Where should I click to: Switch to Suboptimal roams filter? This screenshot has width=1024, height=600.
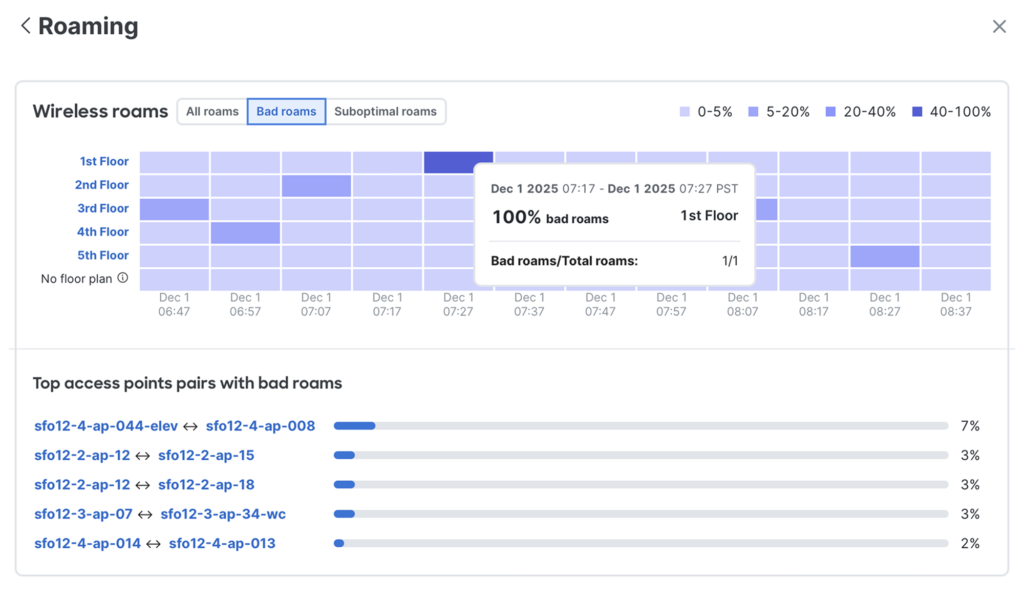tap(385, 112)
